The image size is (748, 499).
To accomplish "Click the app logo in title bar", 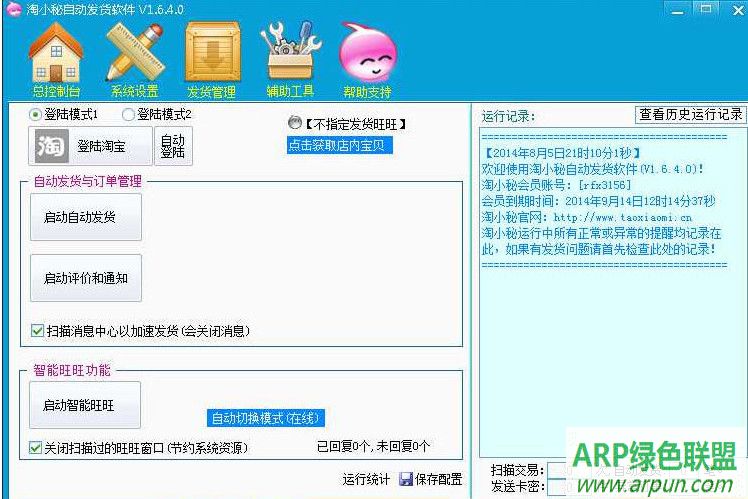I will click(13, 9).
